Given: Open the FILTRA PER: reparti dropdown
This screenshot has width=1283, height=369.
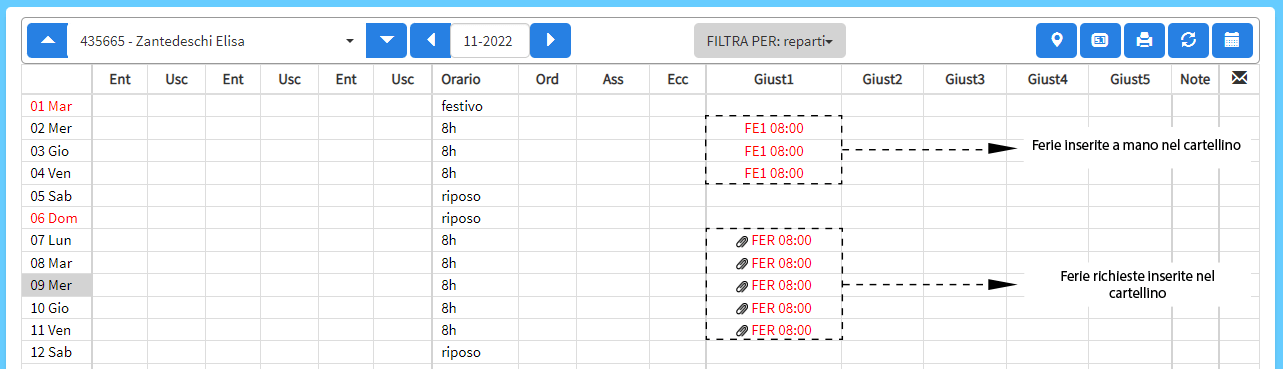Looking at the screenshot, I should coord(769,41).
